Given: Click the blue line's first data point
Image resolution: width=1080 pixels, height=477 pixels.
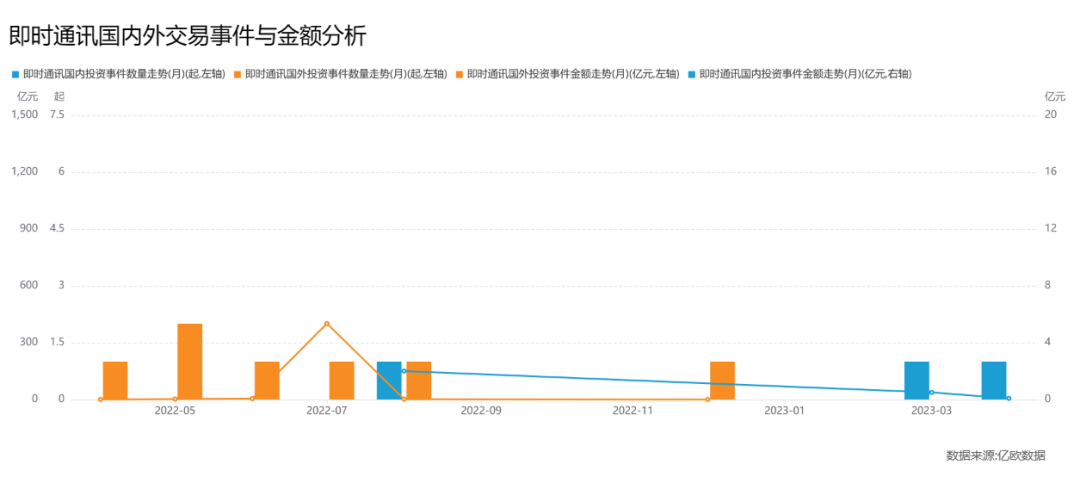Looking at the screenshot, I should coord(404,371).
